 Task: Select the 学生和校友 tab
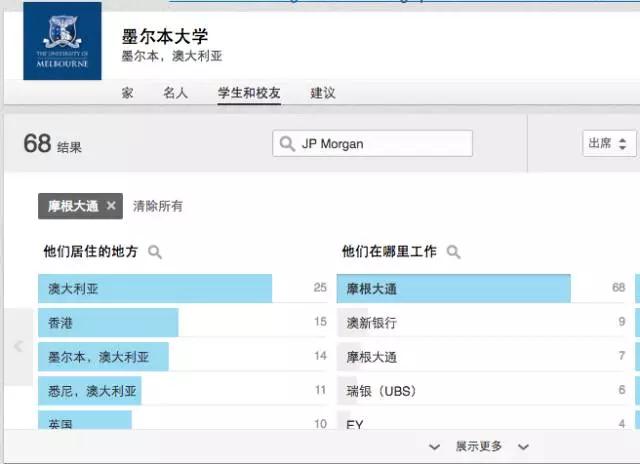249,93
